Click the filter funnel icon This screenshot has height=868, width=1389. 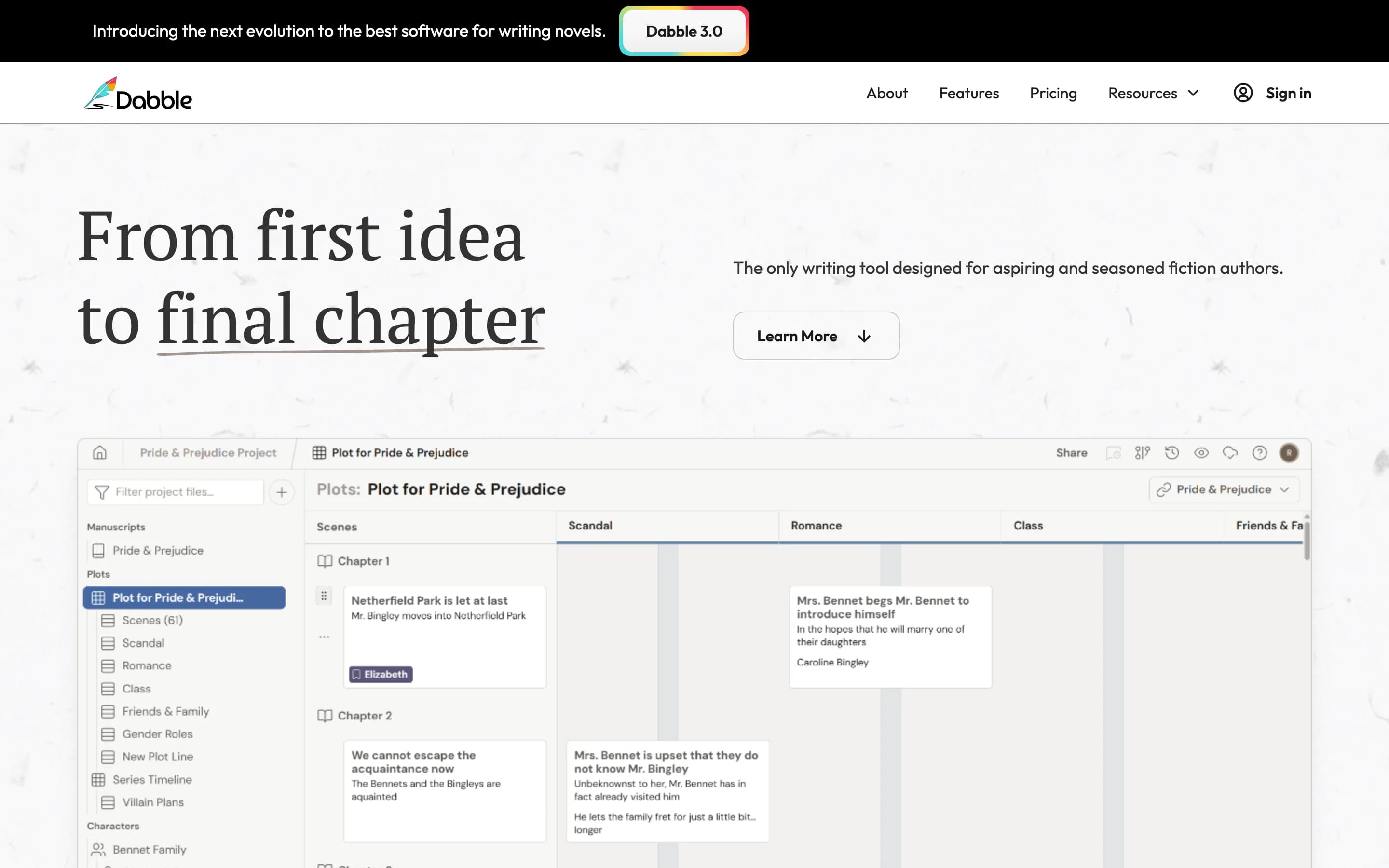(102, 492)
